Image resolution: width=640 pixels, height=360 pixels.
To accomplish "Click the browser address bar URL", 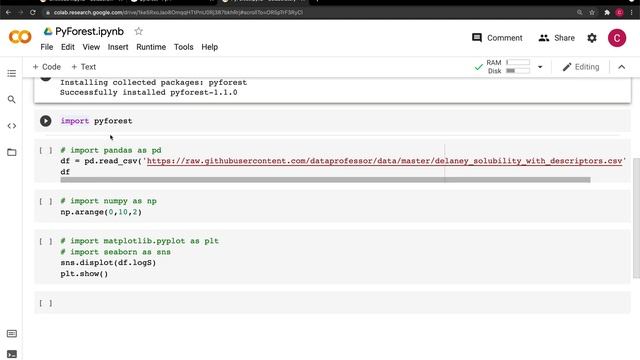I will pos(178,13).
